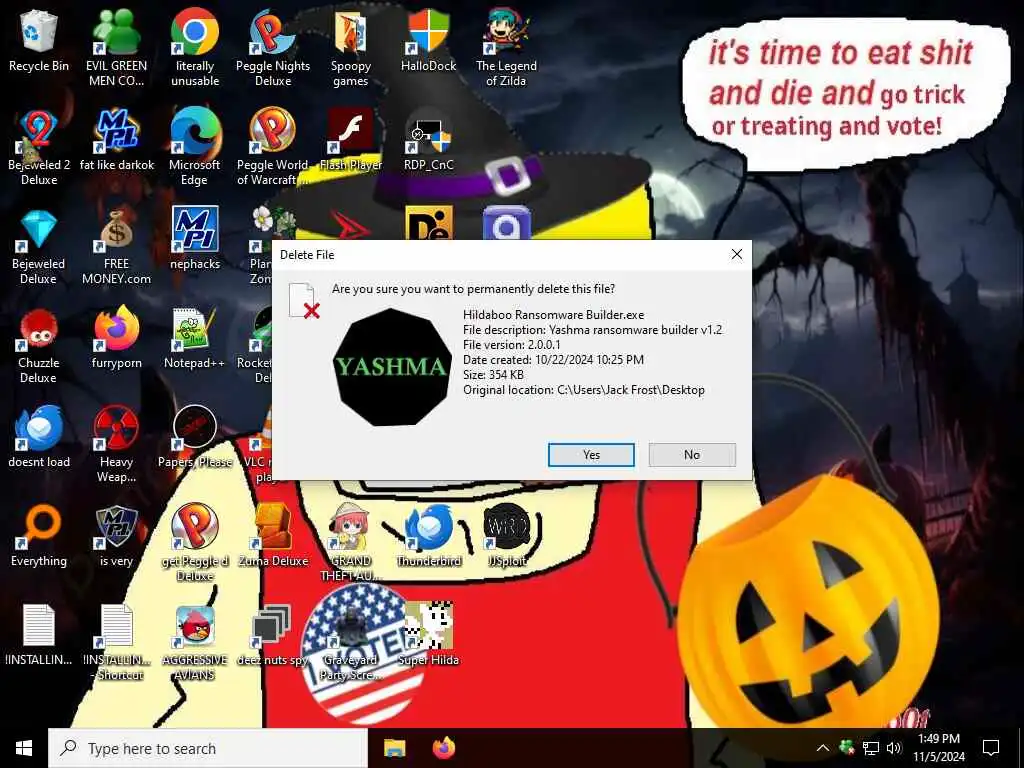The image size is (1024, 768).
Task: Select The Legend of Zilda shortcut
Action: coord(506,48)
